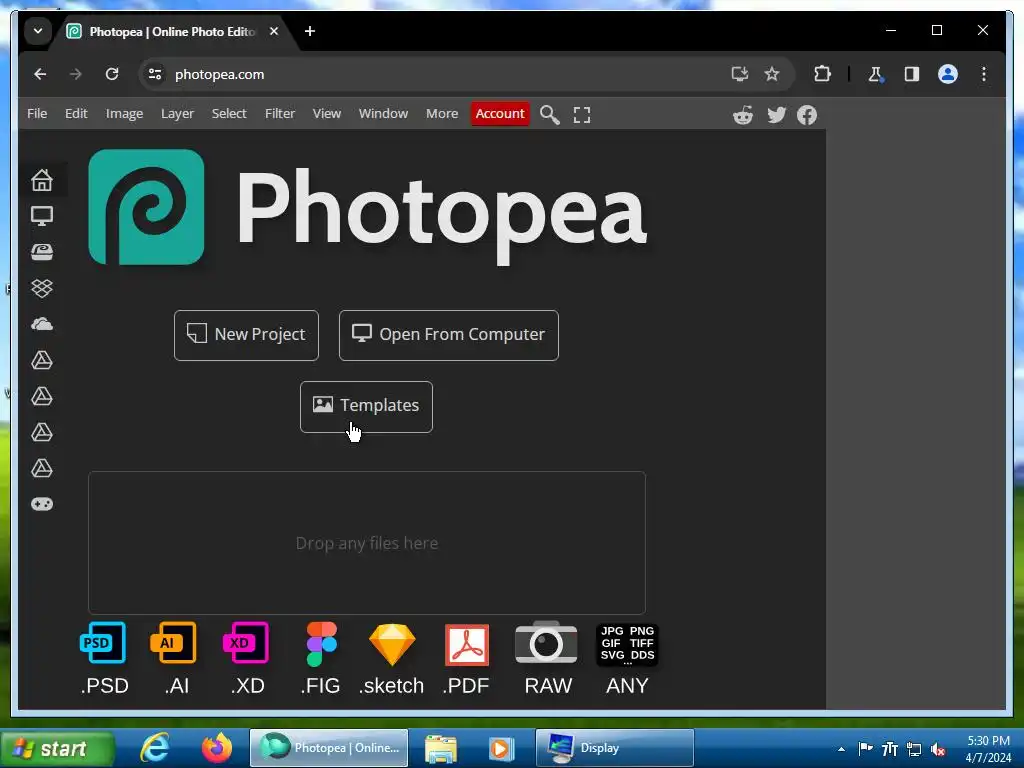This screenshot has height=768, width=1024.
Task: Open the Layer menu
Action: [177, 114]
